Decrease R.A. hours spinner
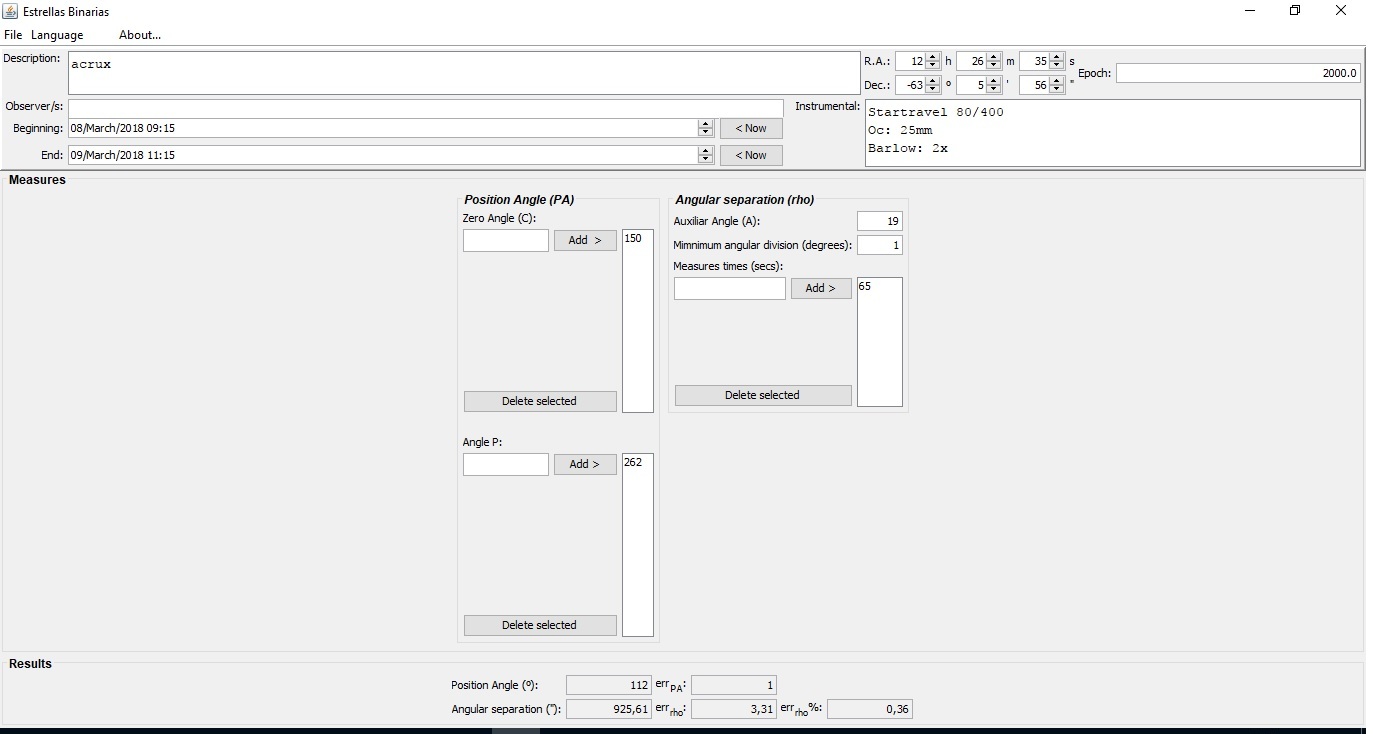This screenshot has width=1373, height=734. (x=933, y=65)
